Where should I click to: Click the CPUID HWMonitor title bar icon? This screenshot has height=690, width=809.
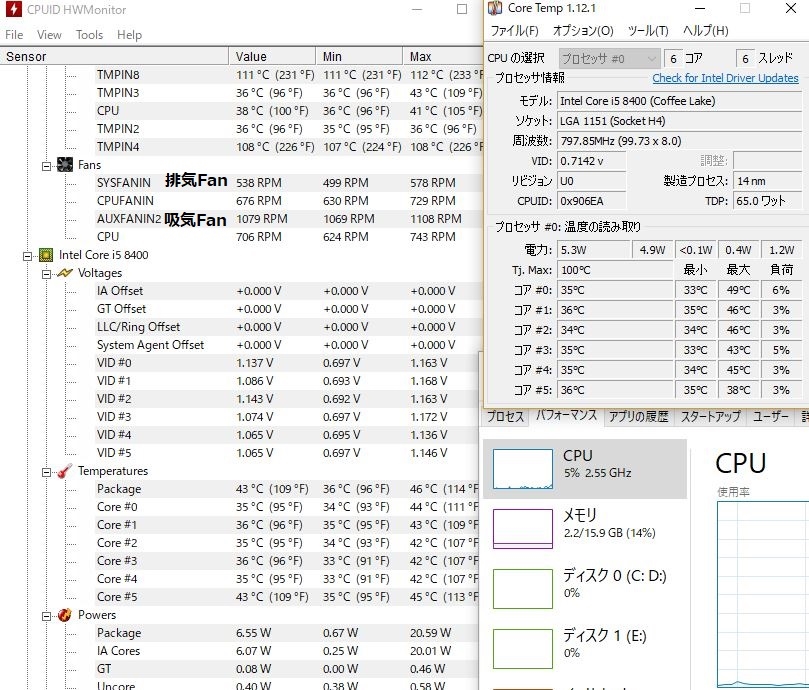(x=13, y=9)
